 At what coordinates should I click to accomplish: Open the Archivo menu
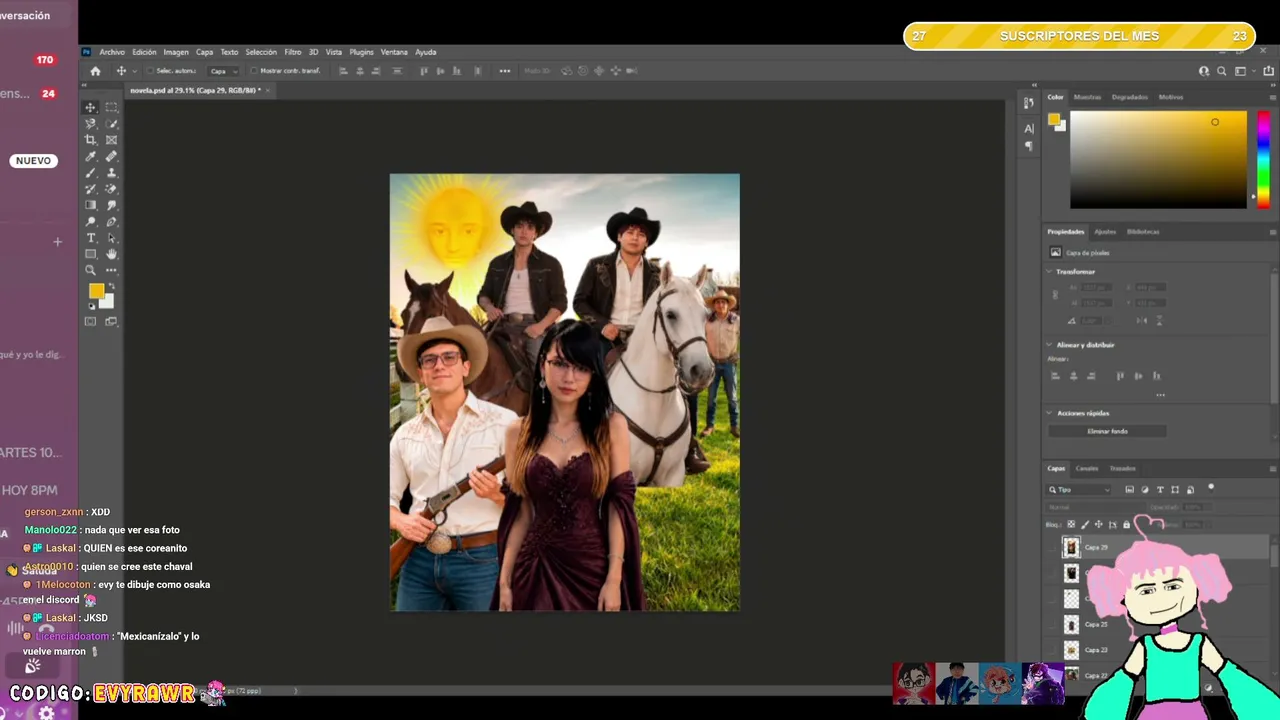pos(112,52)
